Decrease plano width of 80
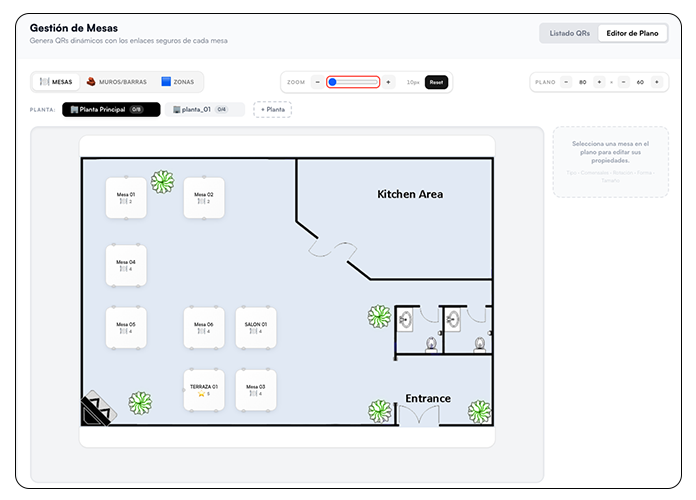 [566, 82]
